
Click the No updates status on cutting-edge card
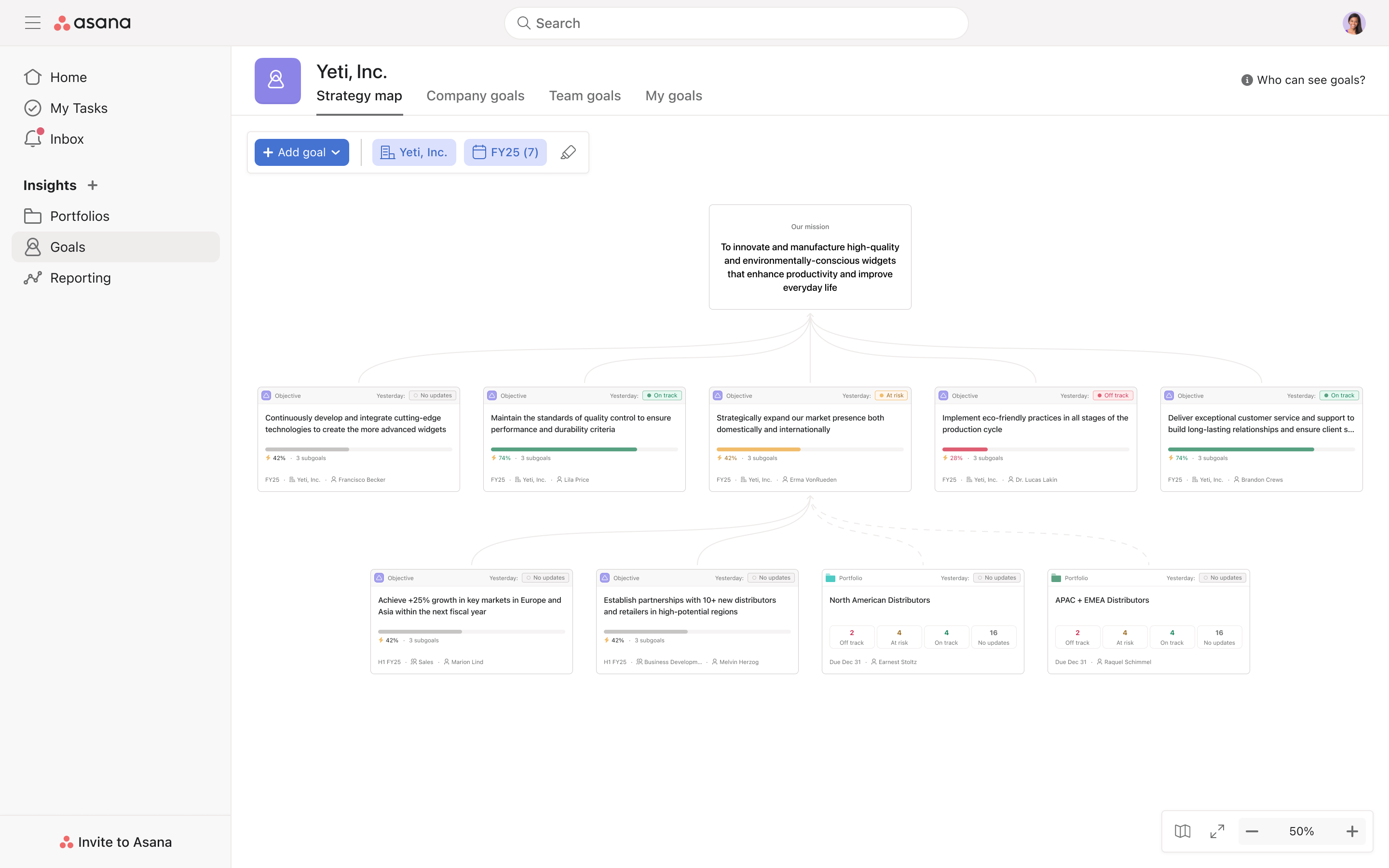click(433, 395)
